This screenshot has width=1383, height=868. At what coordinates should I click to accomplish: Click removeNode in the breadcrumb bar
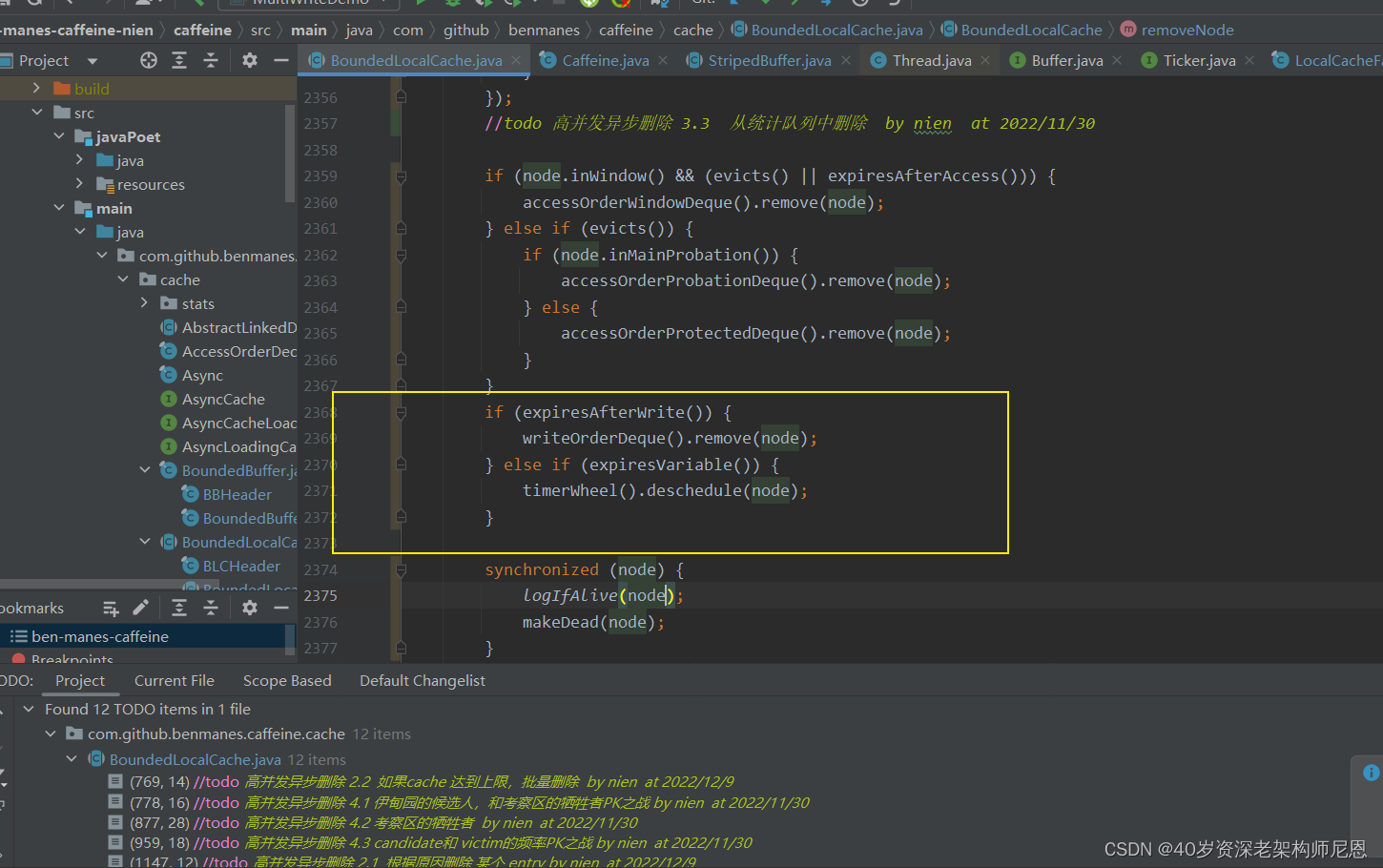[x=1187, y=30]
